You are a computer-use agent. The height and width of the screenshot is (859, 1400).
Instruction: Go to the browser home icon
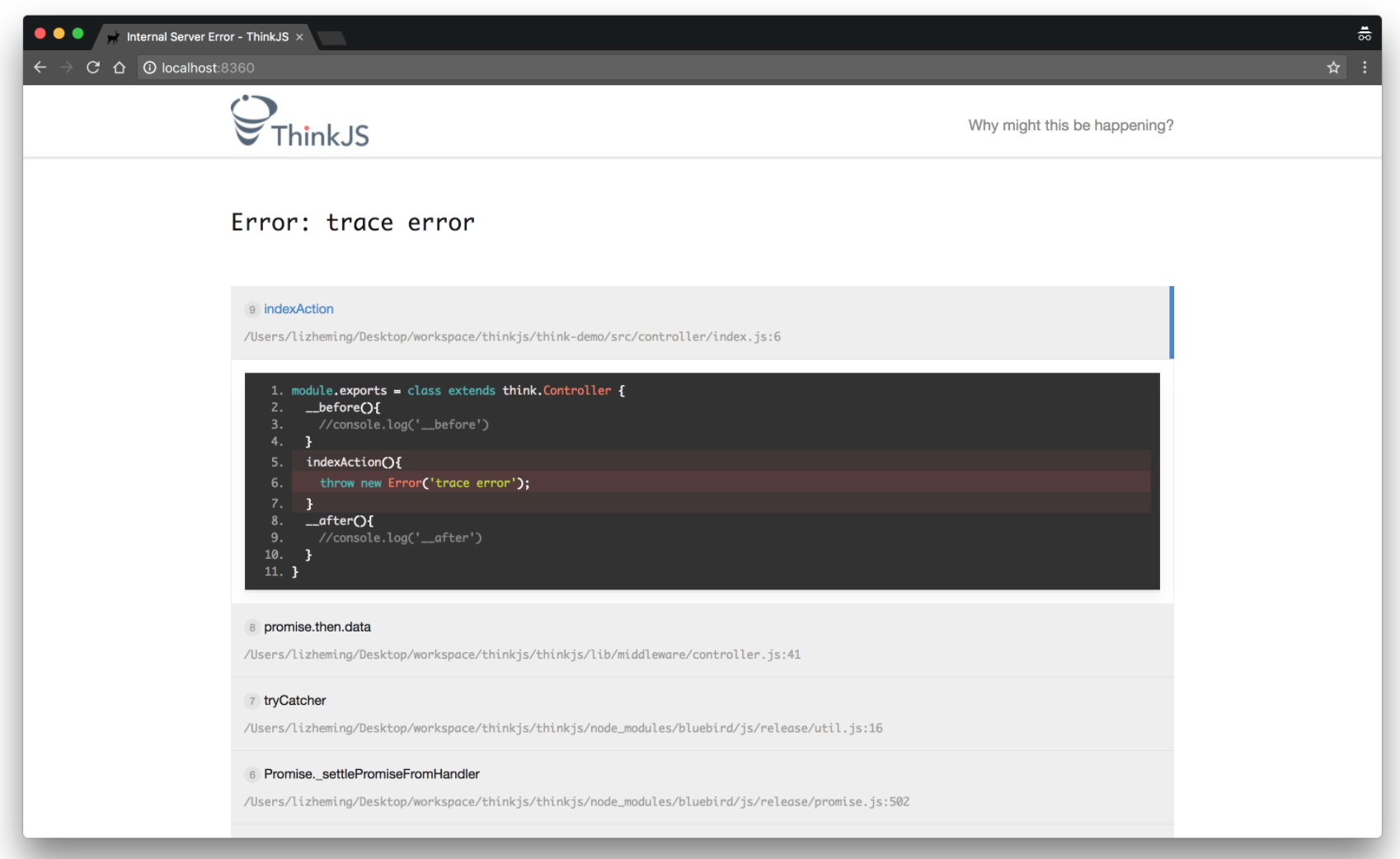120,68
